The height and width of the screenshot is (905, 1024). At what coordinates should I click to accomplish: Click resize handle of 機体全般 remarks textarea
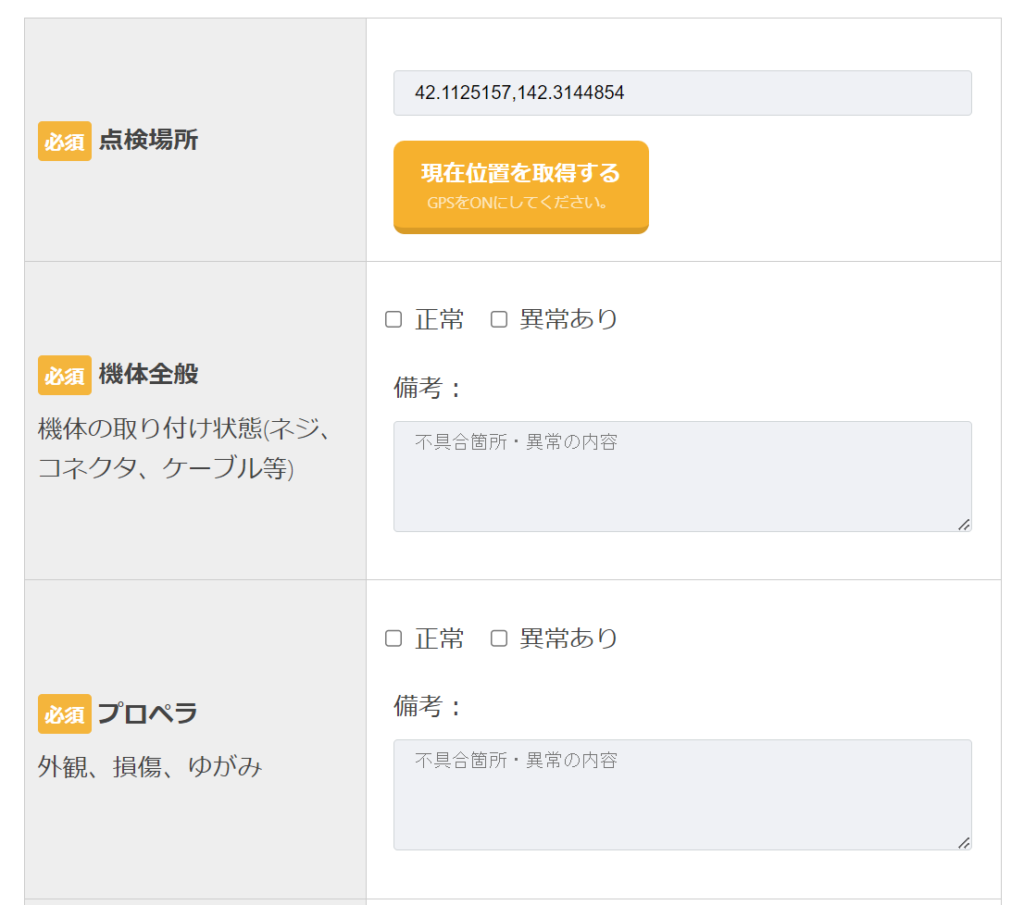coord(963,524)
